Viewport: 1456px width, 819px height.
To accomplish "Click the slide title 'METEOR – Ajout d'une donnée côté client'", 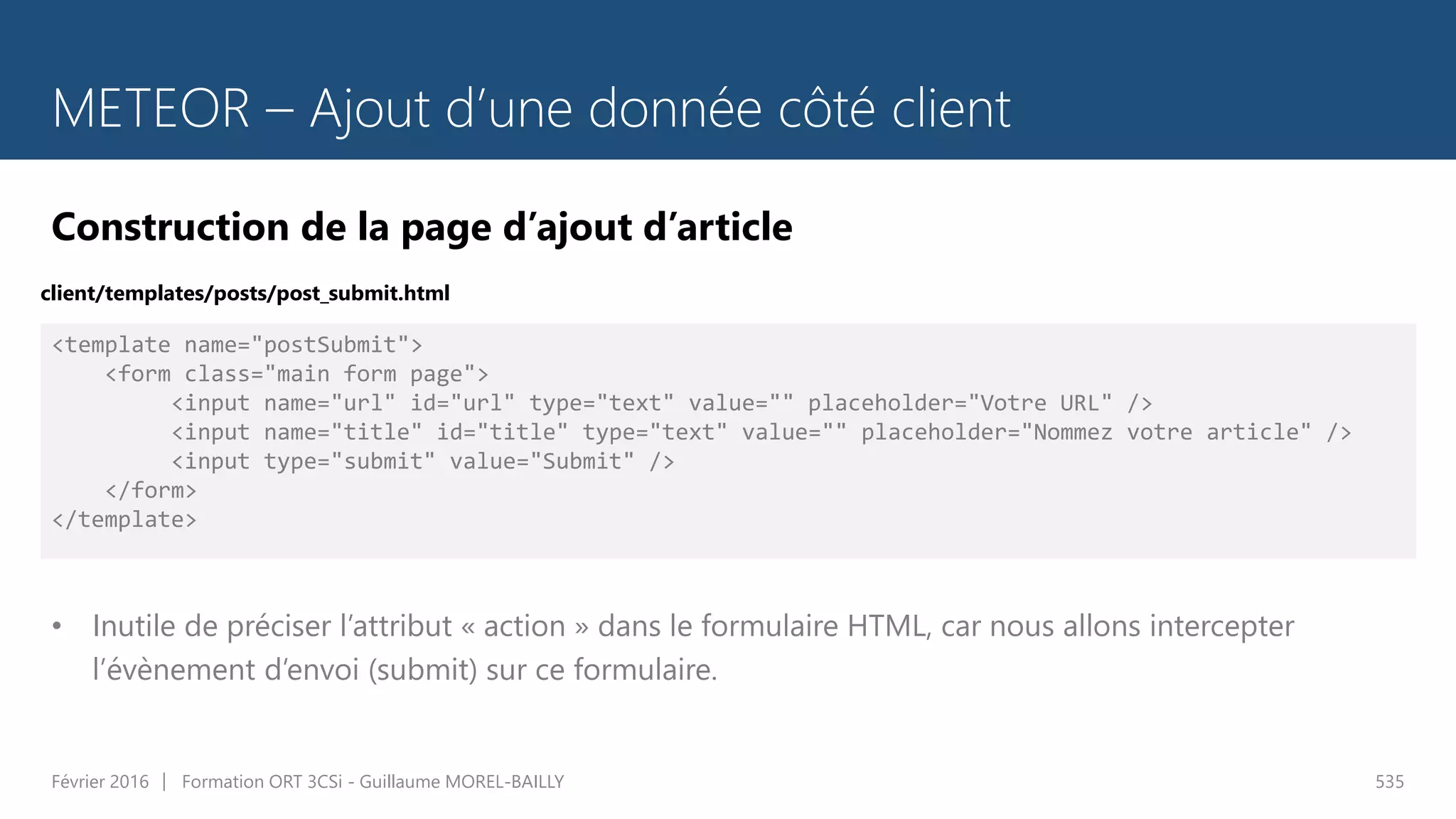I will 531,109.
